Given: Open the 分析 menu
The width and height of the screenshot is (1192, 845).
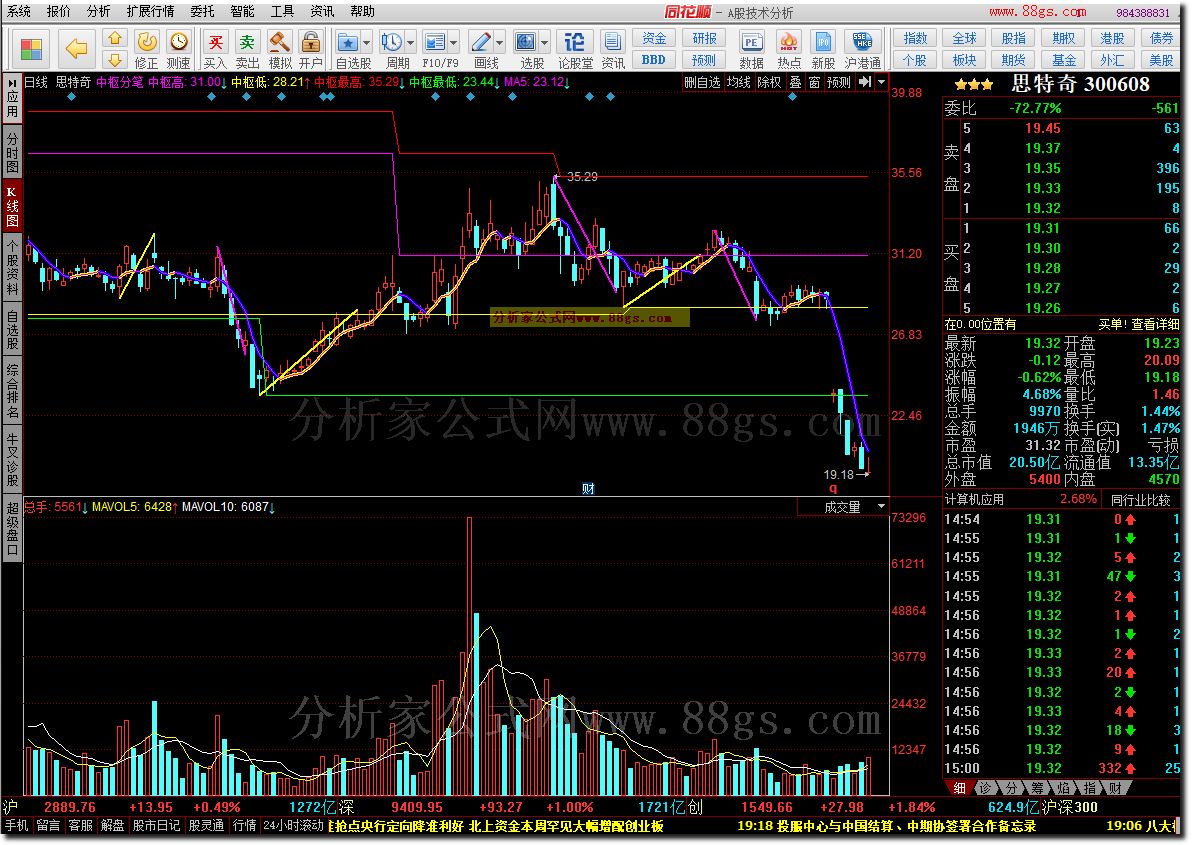Looking at the screenshot, I should 98,11.
